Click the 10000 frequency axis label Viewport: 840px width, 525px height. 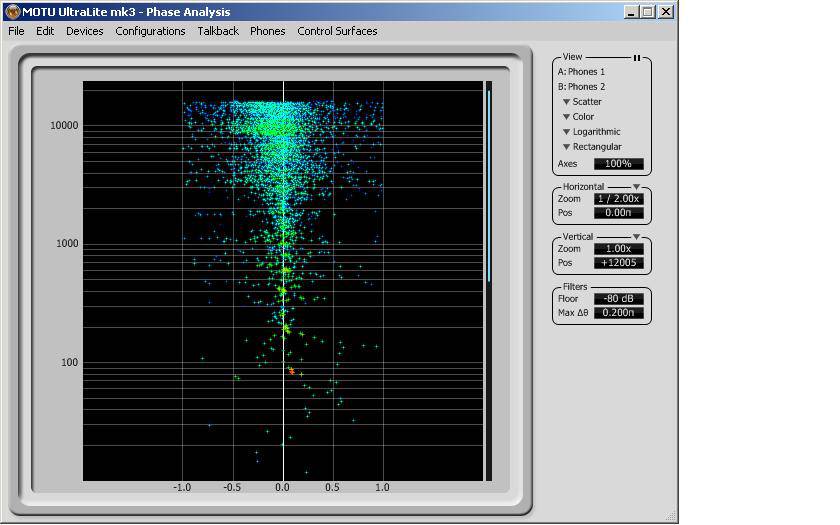point(64,125)
